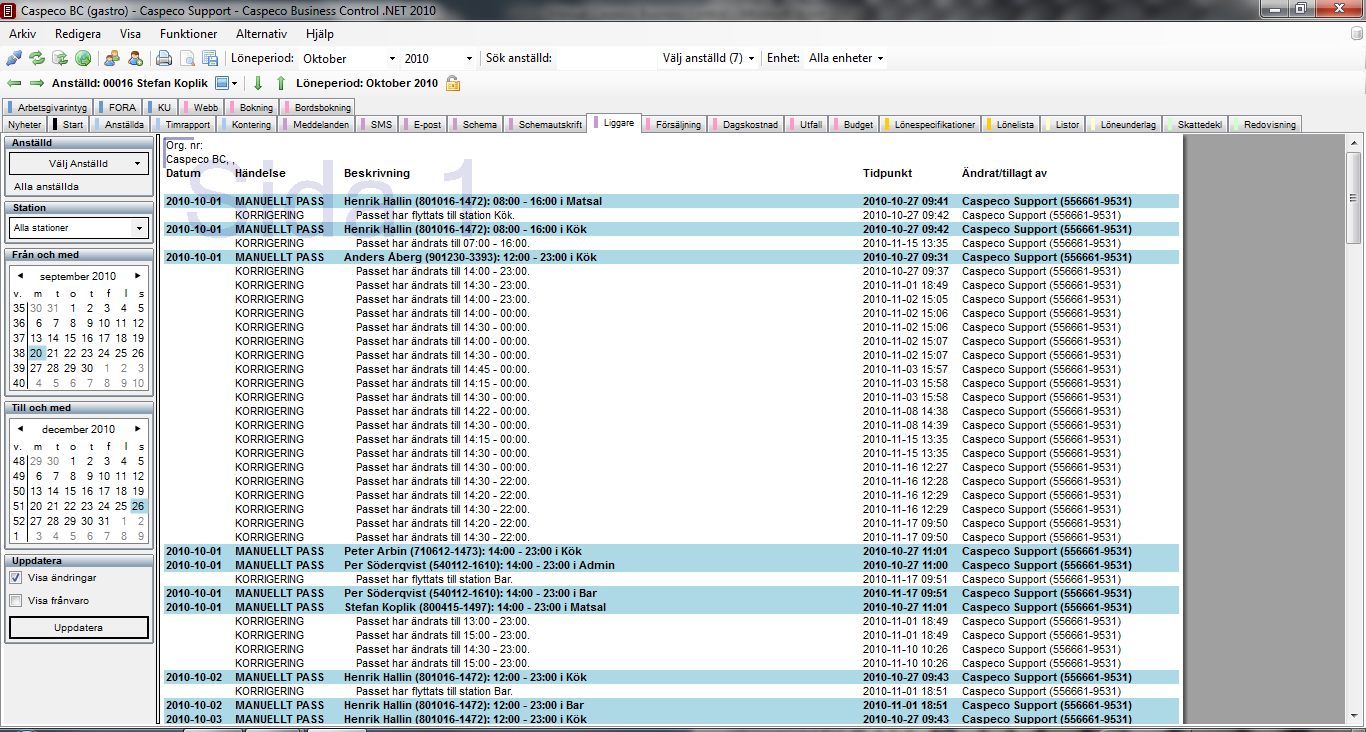Open the Hjälp menu
This screenshot has width=1366, height=732.
coord(320,34)
